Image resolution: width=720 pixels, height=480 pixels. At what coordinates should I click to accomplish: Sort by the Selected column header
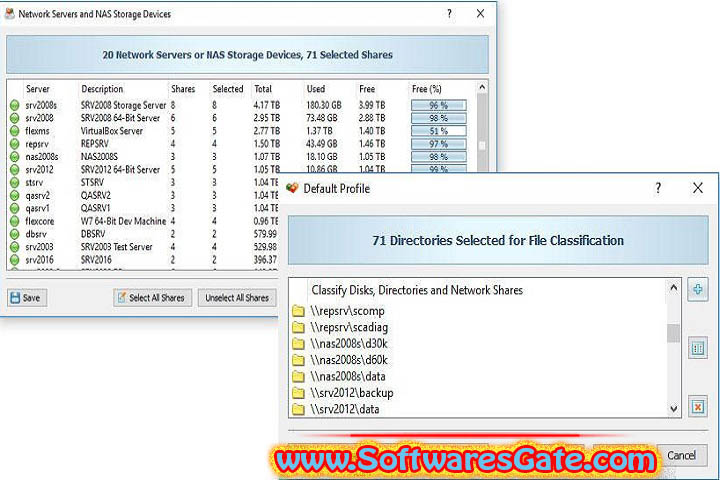[x=228, y=89]
